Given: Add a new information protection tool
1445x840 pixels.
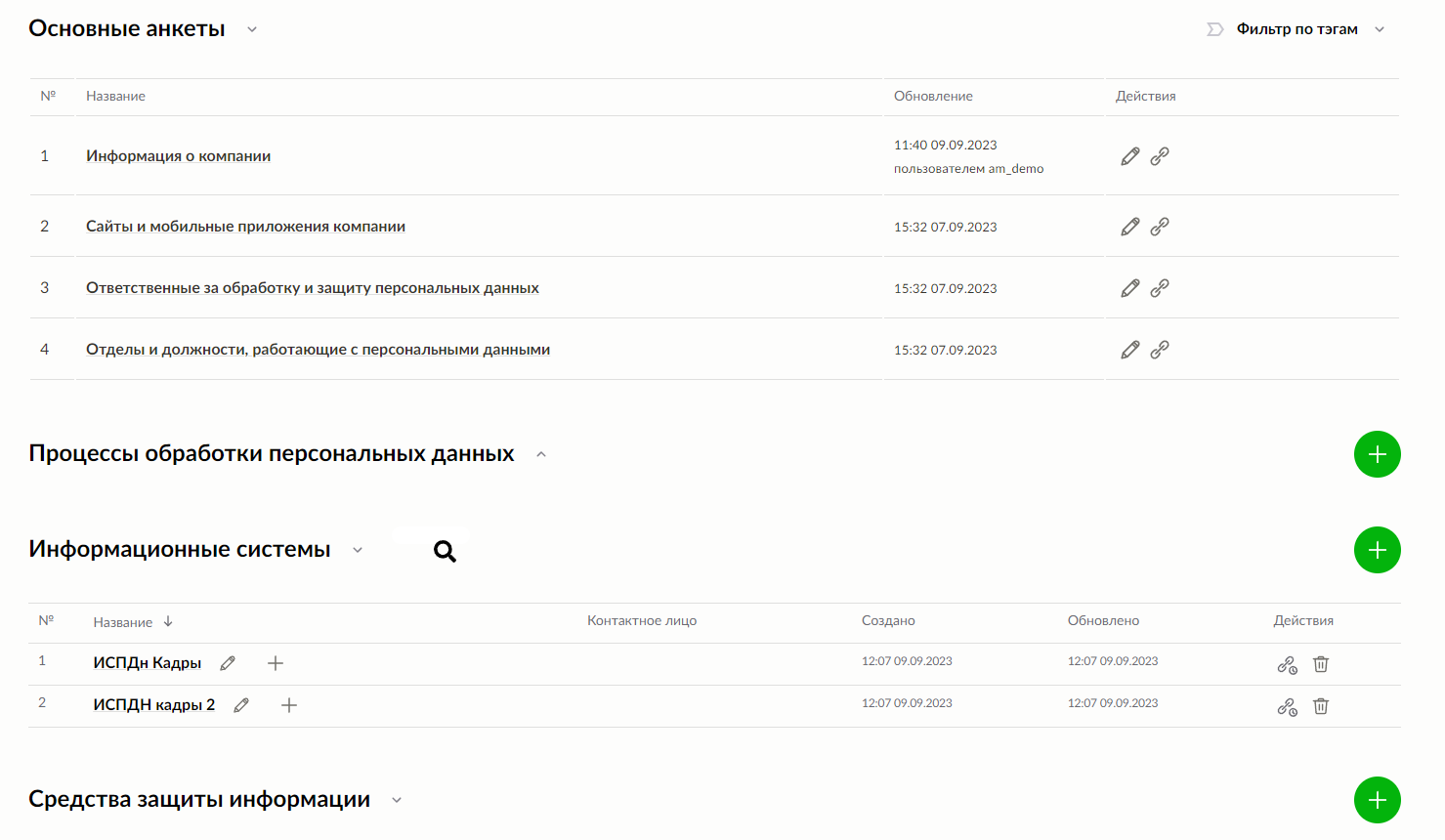Looking at the screenshot, I should (1377, 800).
